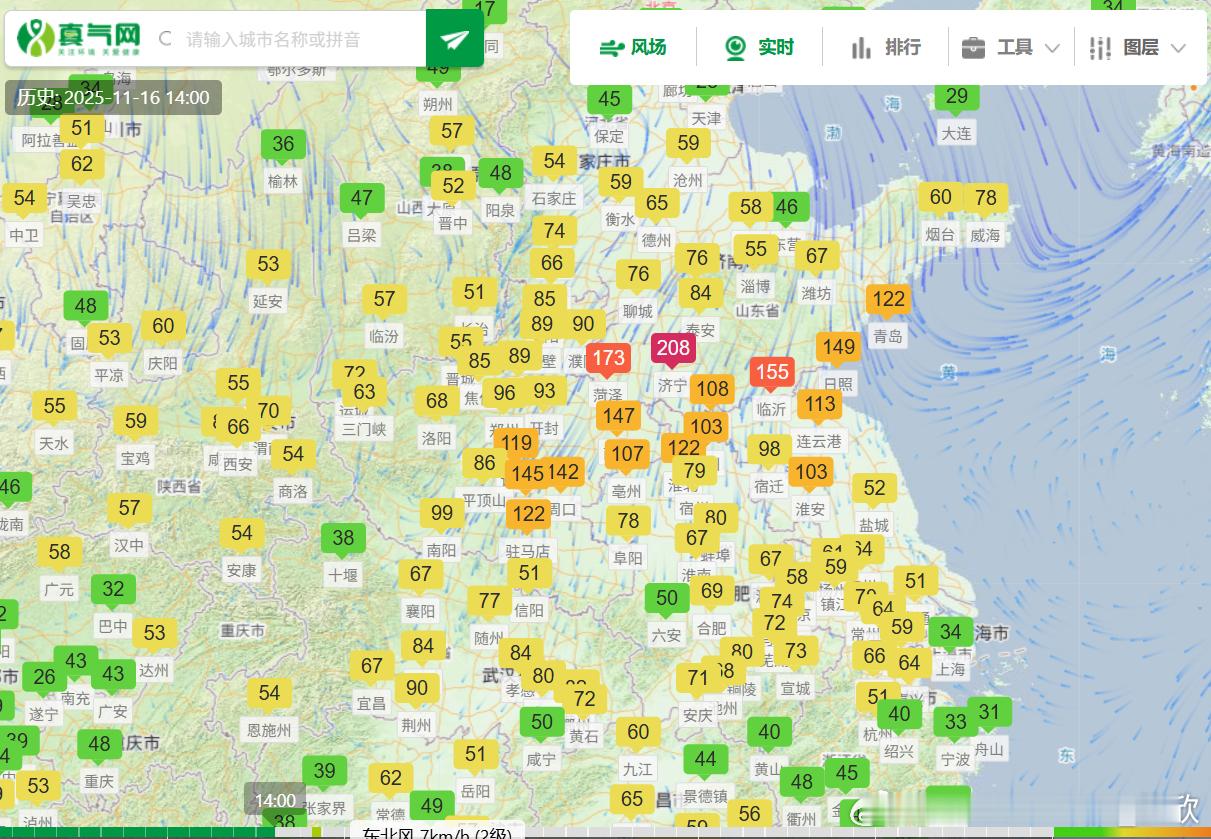
Task: Select the 延安 AQI 53 marker
Action: [x=268, y=266]
